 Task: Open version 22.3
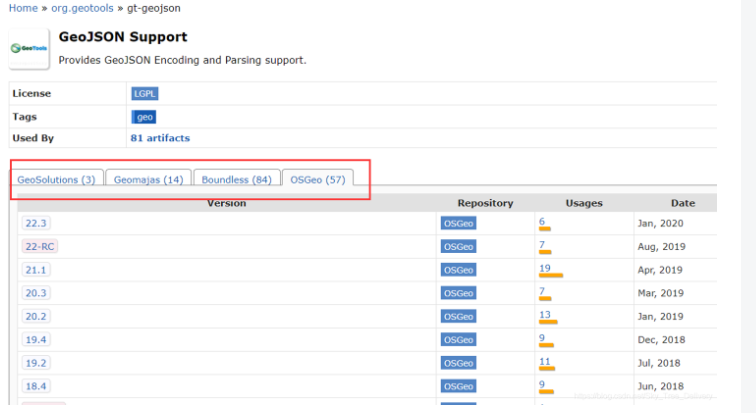tap(36, 223)
